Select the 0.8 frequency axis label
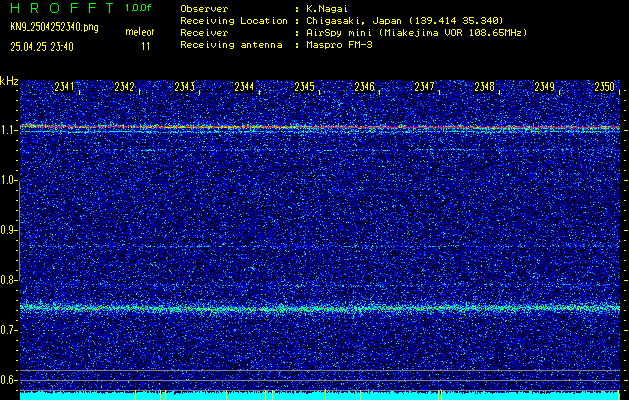 click(x=8, y=280)
